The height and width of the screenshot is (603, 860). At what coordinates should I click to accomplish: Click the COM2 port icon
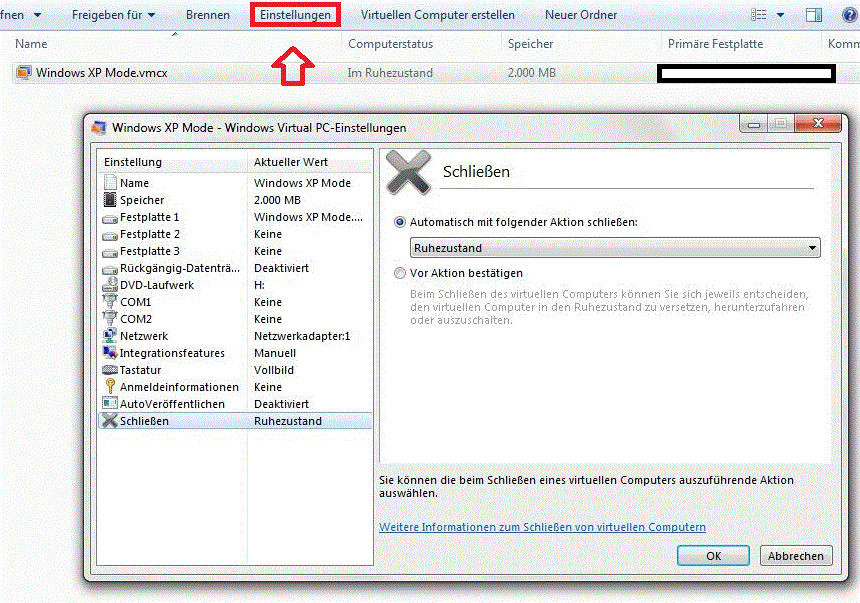[x=110, y=318]
